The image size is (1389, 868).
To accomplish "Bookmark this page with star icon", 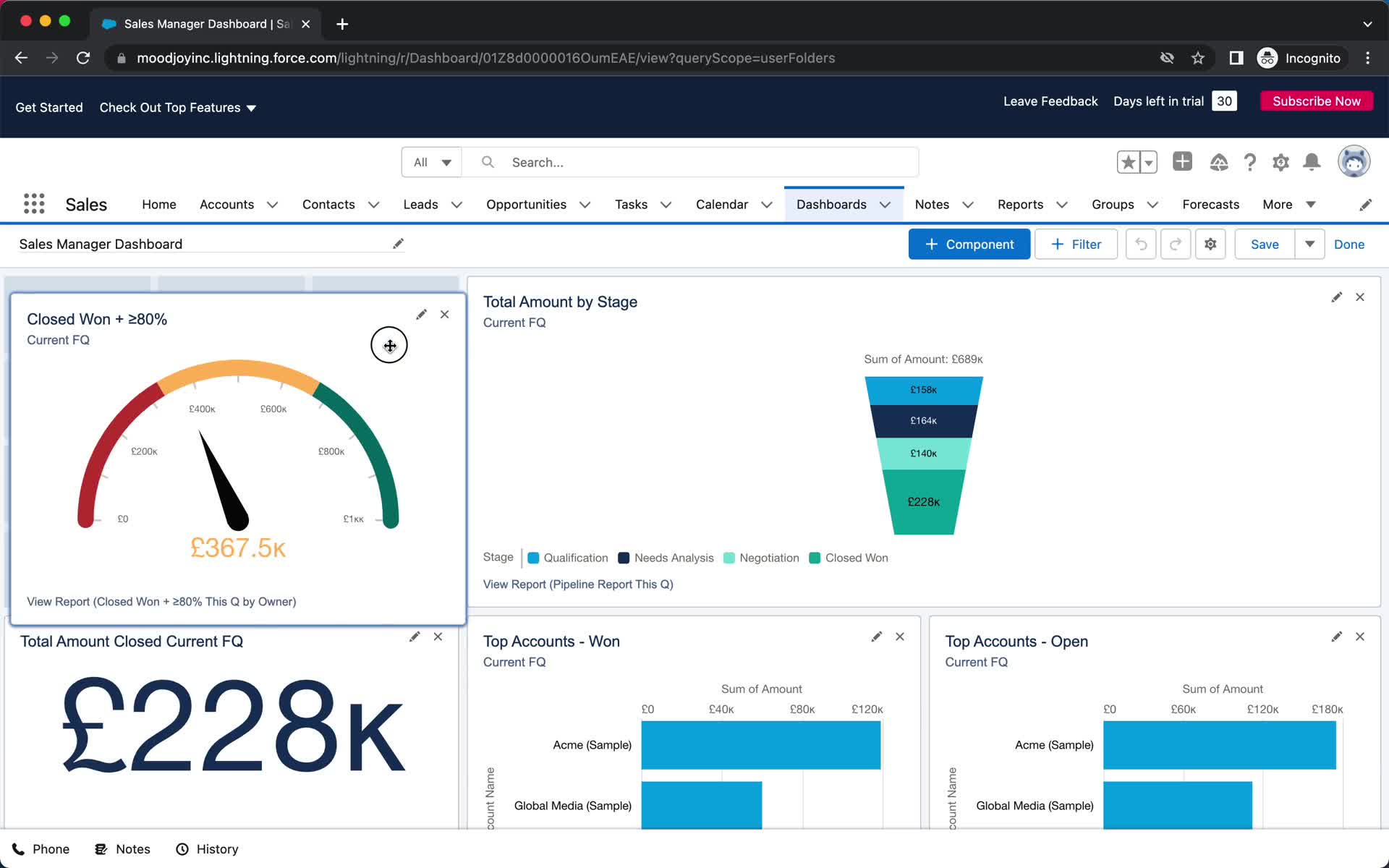I will [1198, 58].
